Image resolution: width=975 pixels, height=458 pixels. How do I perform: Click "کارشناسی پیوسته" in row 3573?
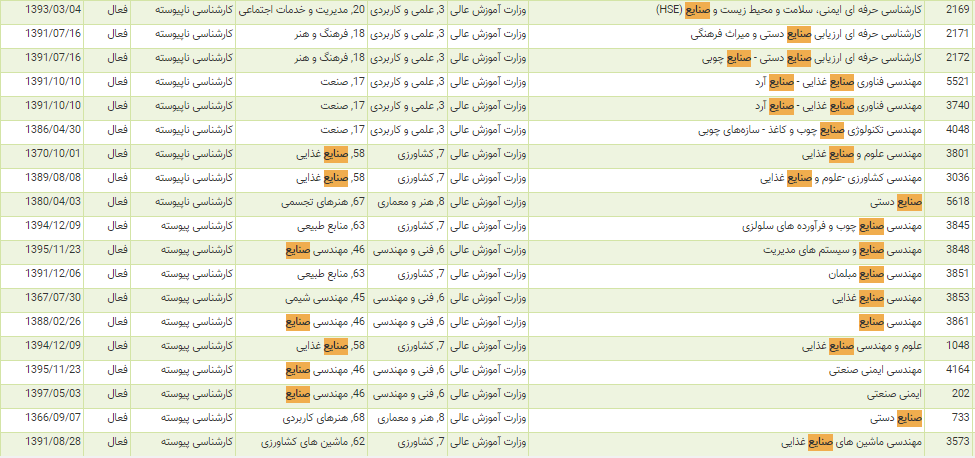click(197, 442)
